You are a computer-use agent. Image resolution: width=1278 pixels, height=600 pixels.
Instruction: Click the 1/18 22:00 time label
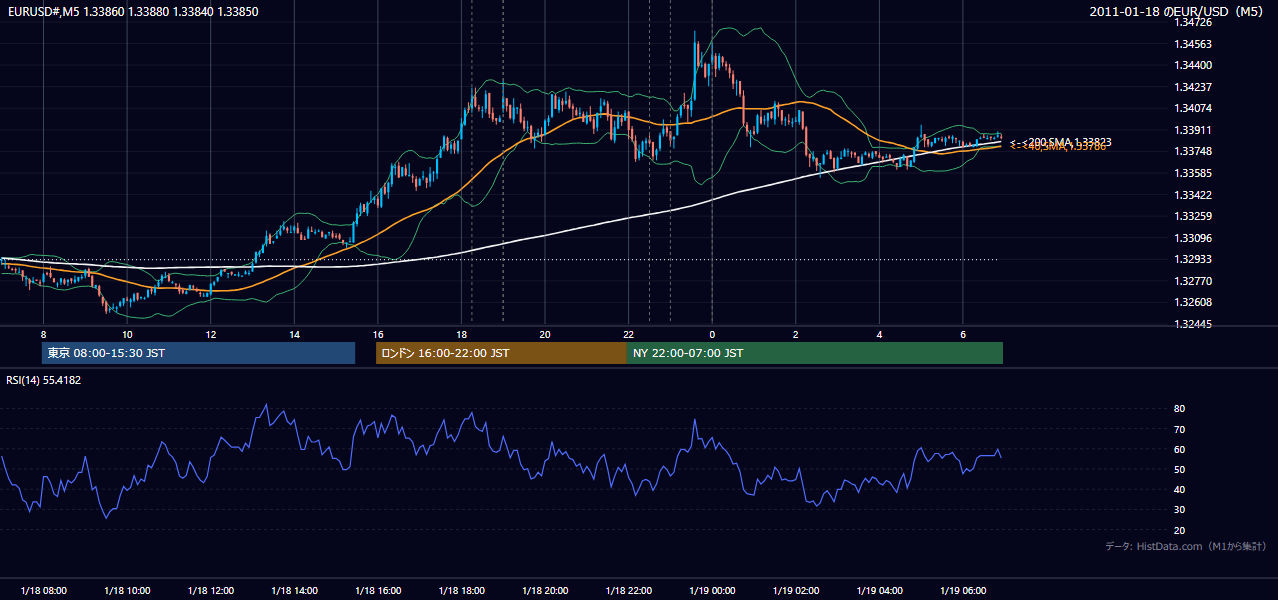coord(628,590)
